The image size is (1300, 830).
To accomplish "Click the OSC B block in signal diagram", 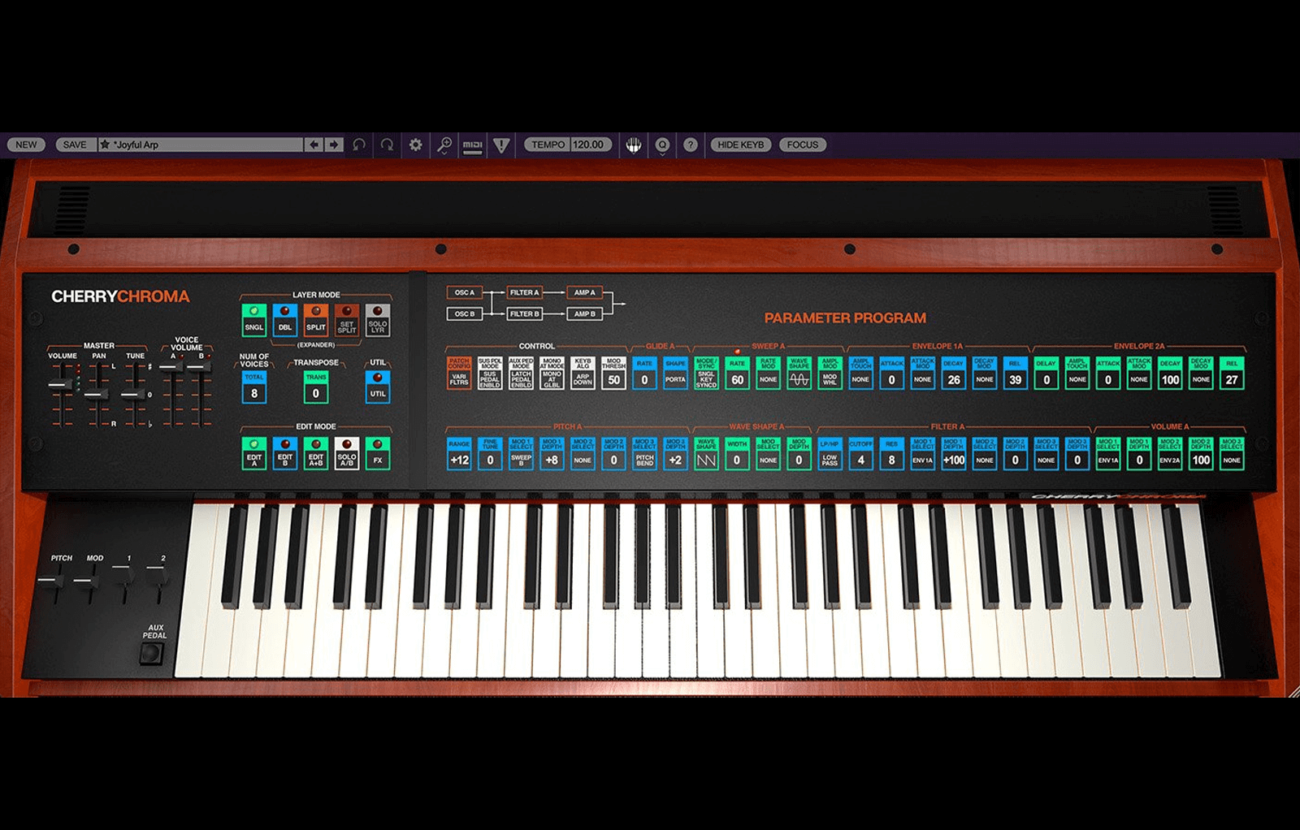I will 464,314.
